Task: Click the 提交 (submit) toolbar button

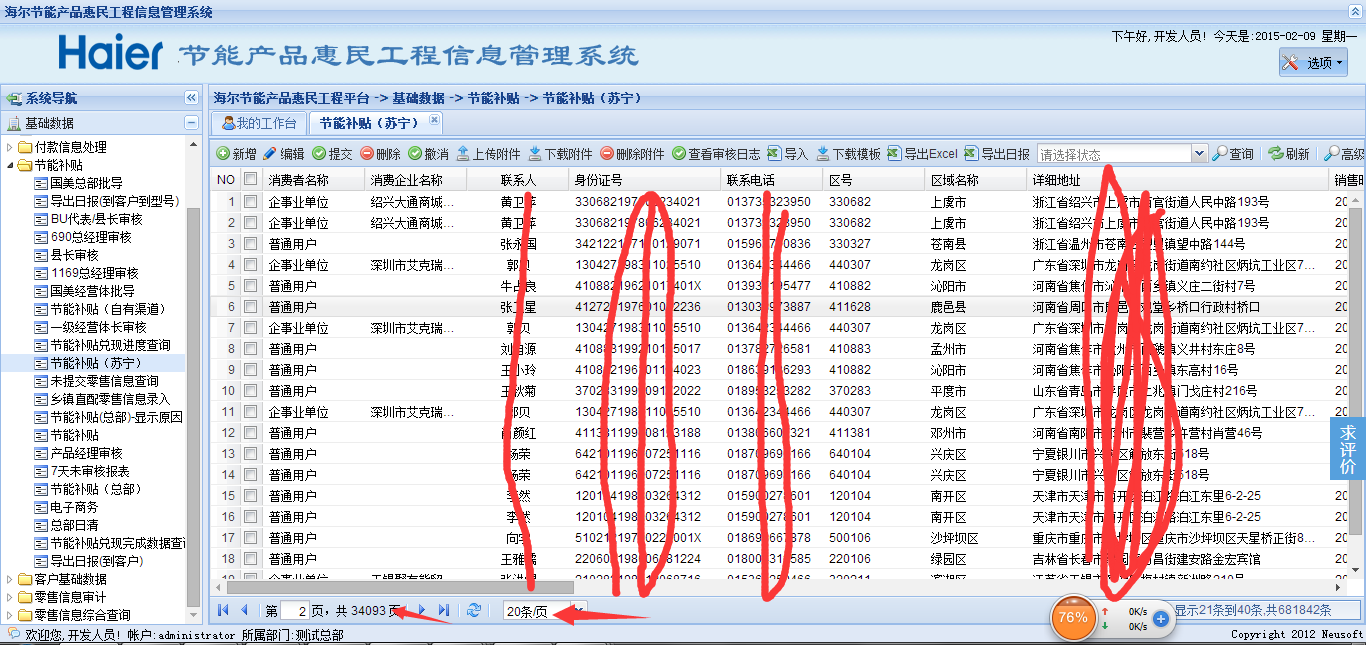Action: pos(332,154)
